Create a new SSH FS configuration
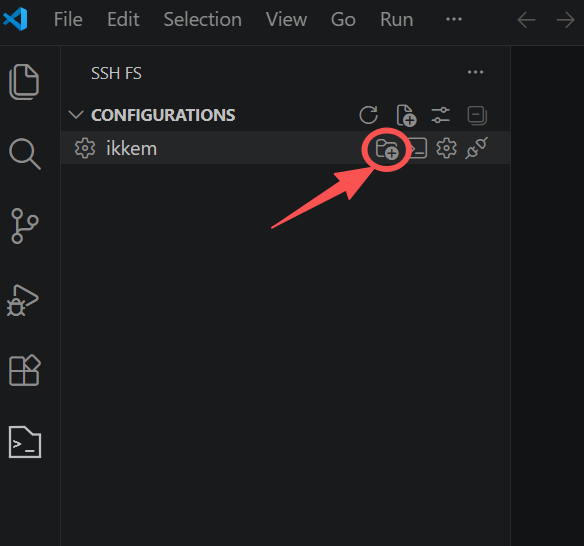This screenshot has width=584, height=546. pyautogui.click(x=406, y=115)
